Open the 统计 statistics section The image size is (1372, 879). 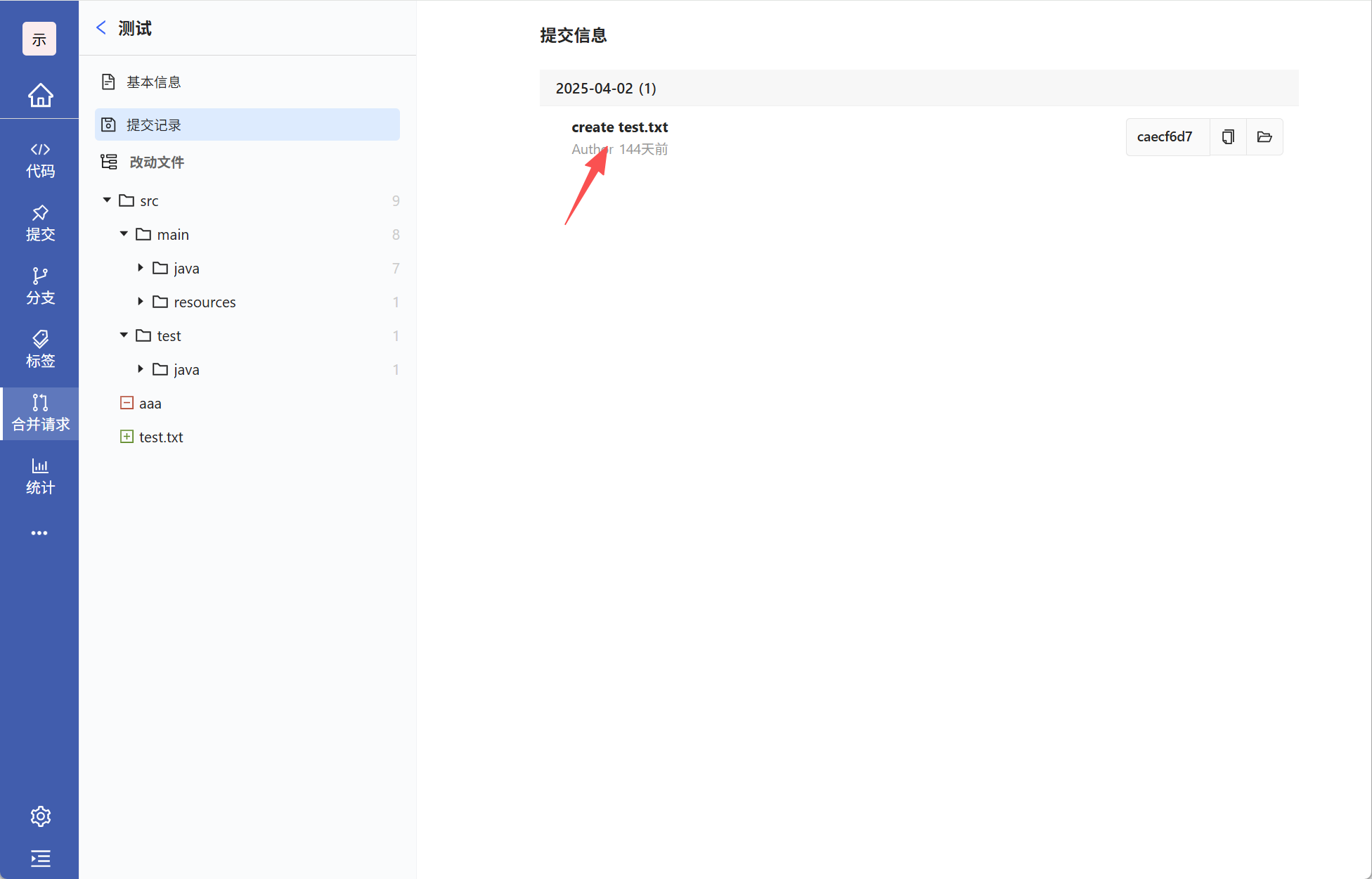pyautogui.click(x=40, y=476)
